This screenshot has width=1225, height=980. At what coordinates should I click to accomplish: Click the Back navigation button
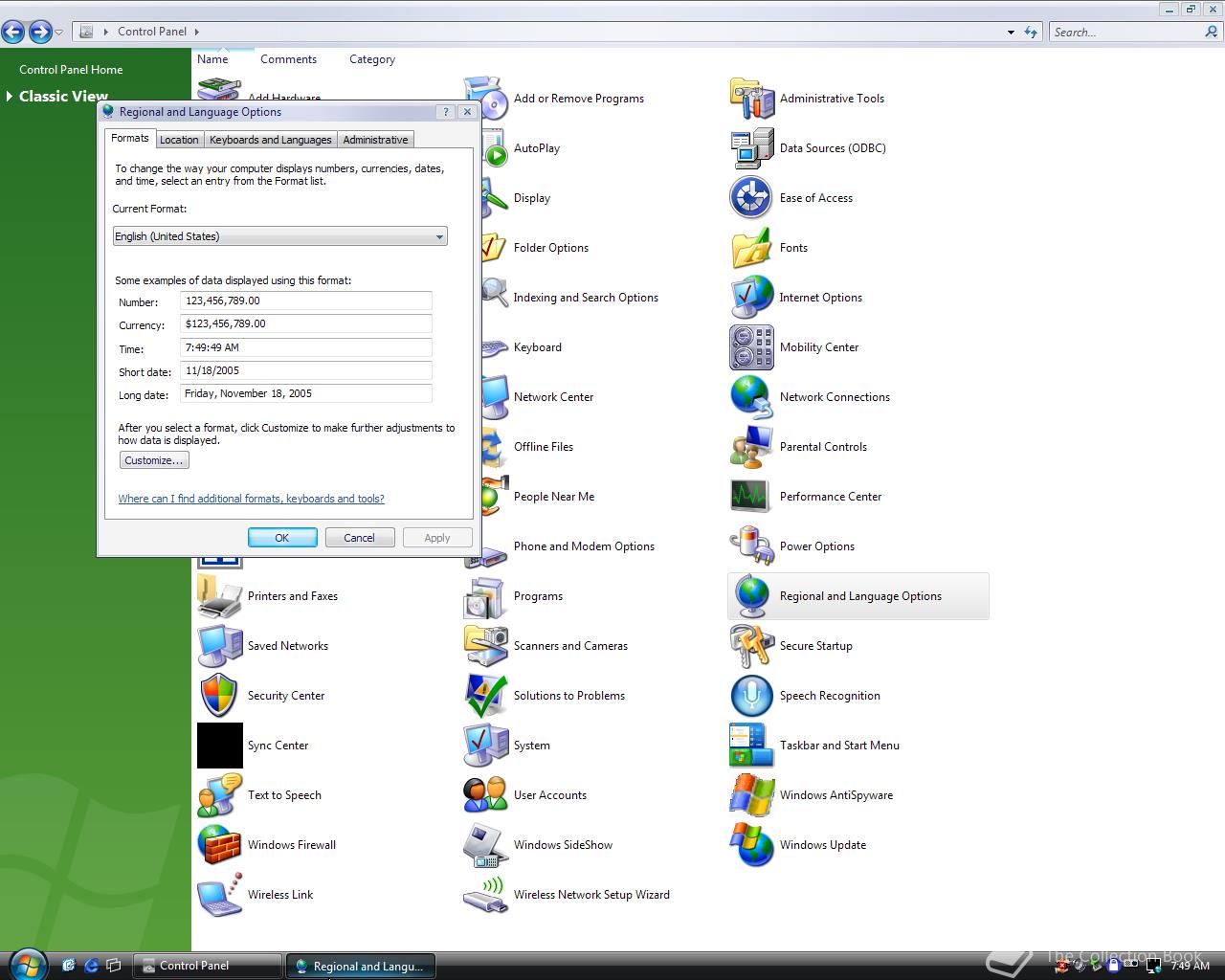13,33
